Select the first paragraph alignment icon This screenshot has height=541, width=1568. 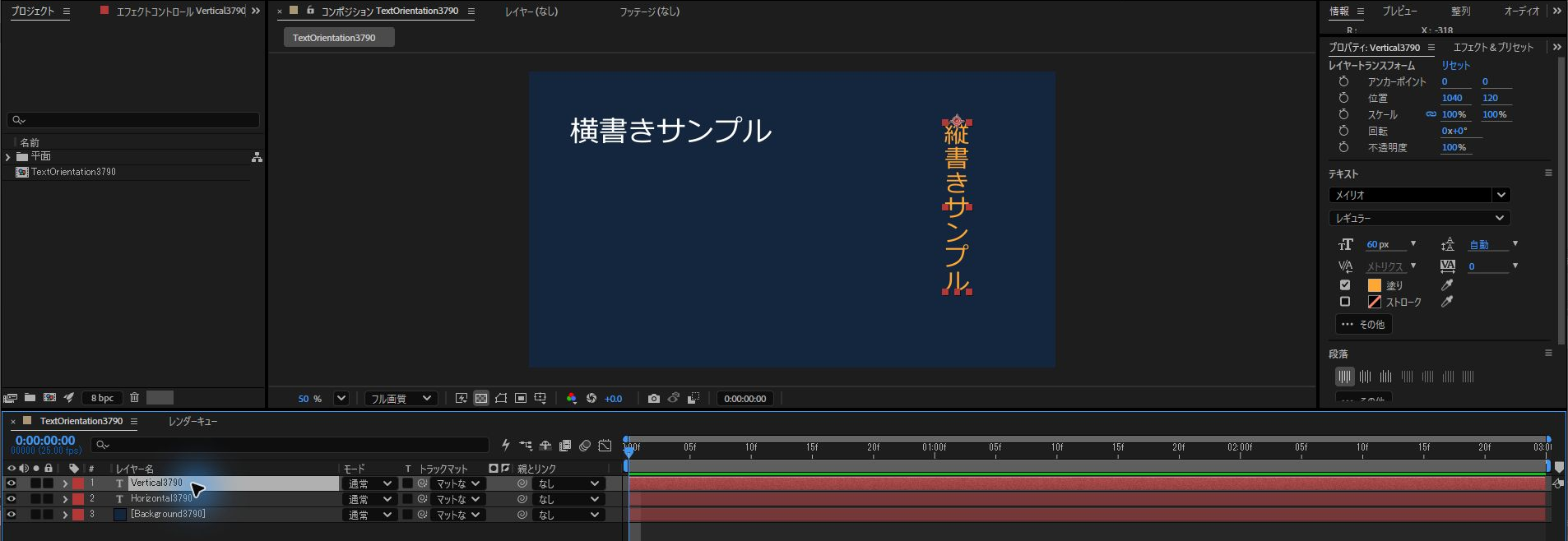point(1344,377)
